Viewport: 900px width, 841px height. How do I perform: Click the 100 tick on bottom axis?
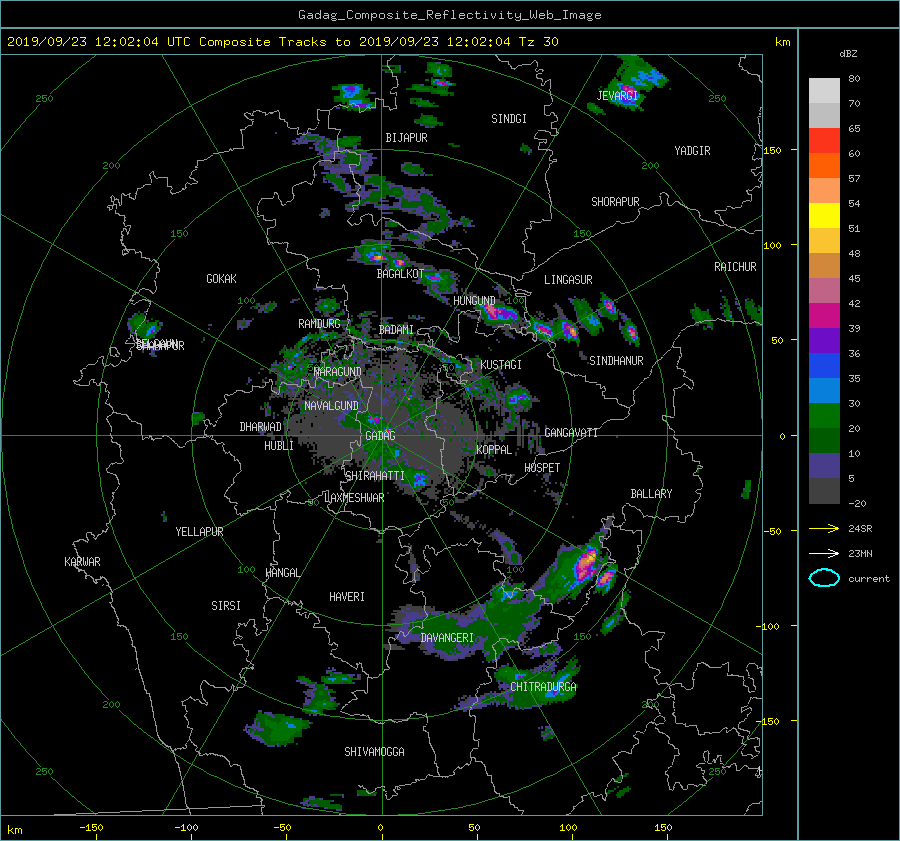coord(568,828)
